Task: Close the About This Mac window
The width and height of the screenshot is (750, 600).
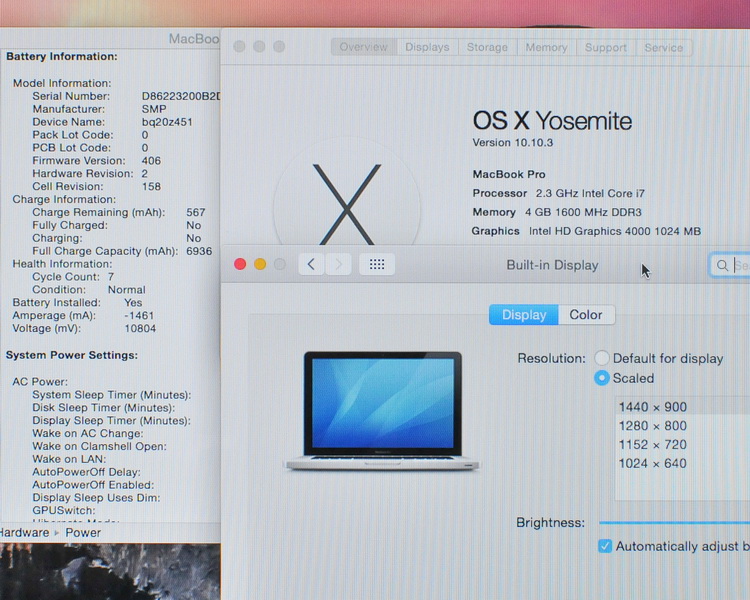Action: point(239,46)
